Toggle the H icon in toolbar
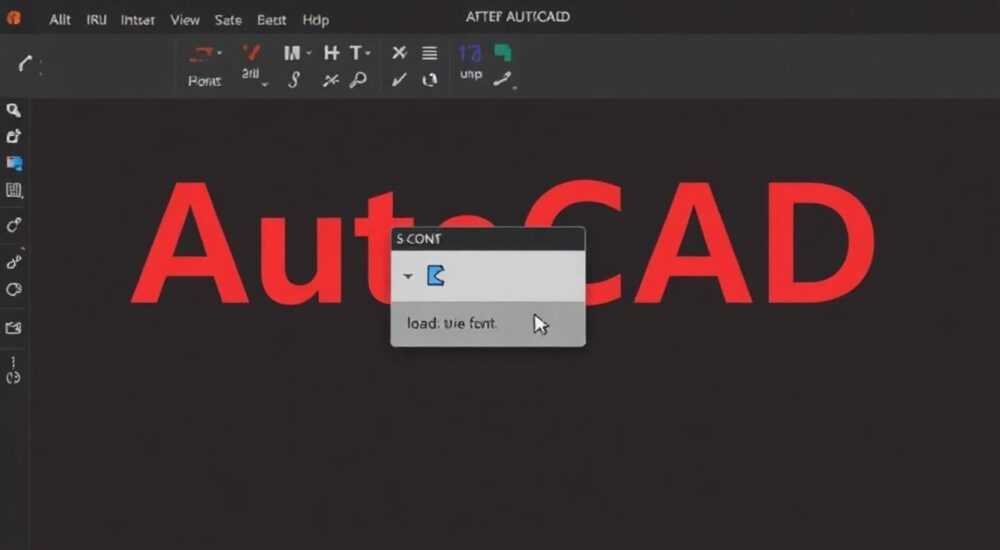 331,53
